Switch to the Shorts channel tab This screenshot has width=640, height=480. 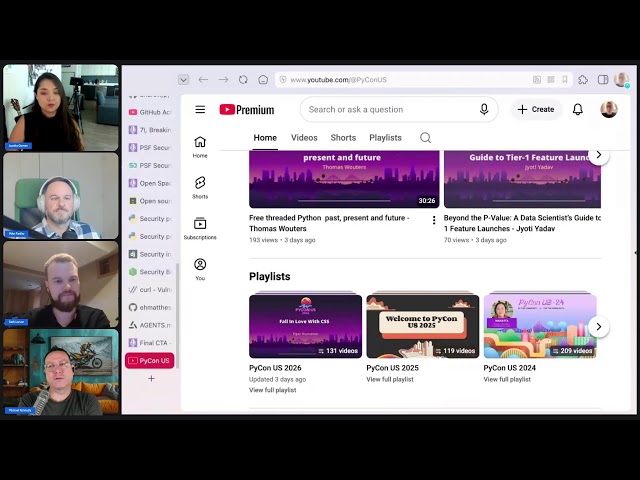[343, 138]
